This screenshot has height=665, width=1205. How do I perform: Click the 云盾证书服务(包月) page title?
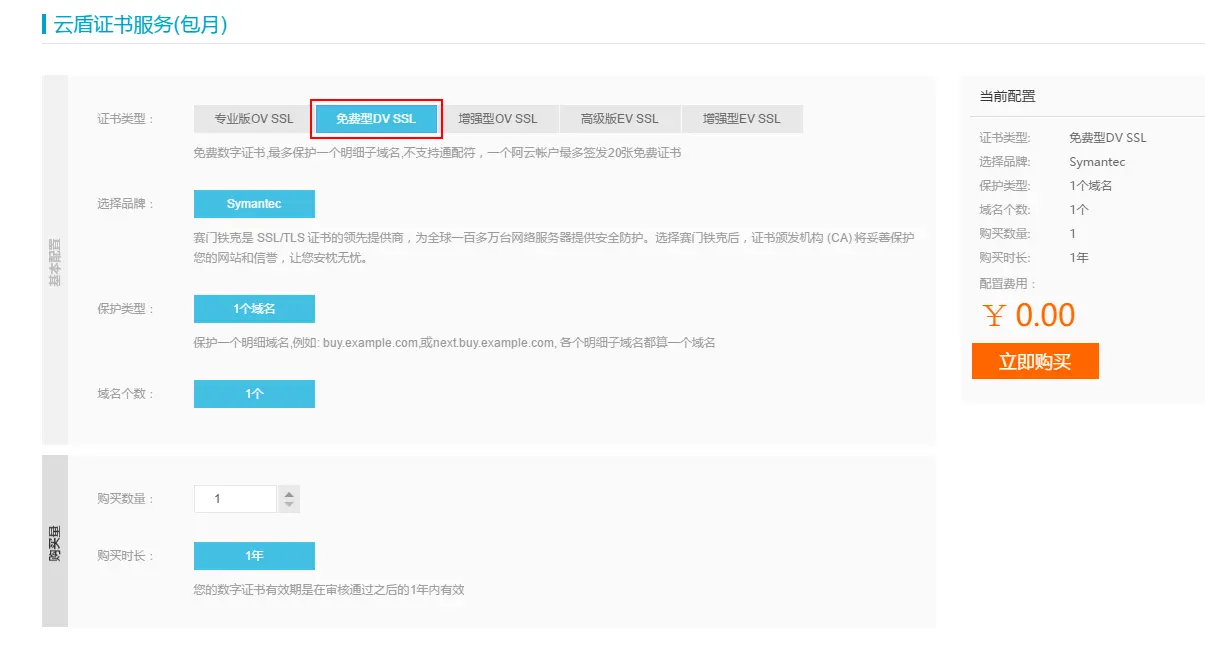click(141, 25)
